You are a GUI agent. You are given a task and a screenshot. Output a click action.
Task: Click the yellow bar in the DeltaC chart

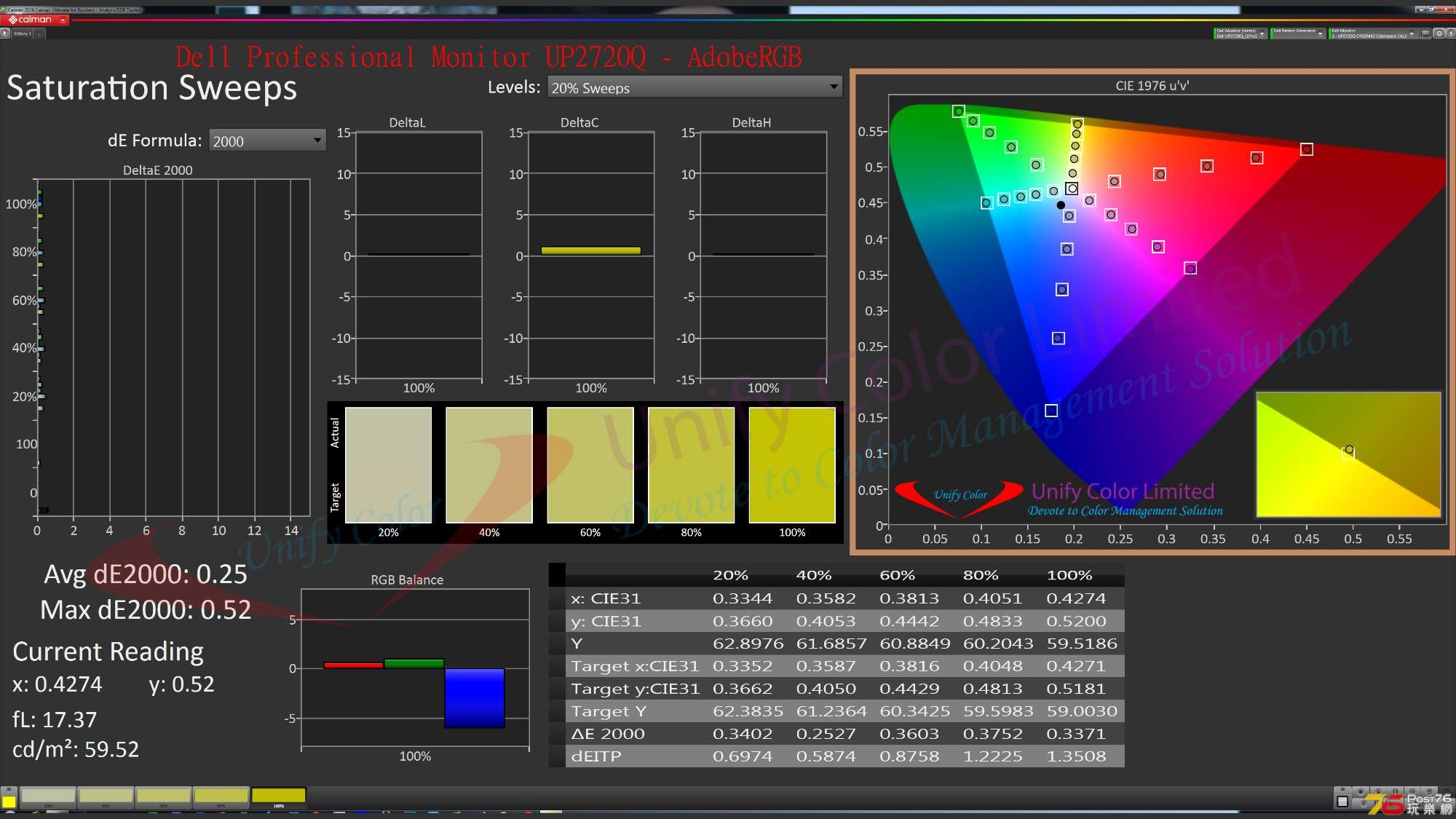(590, 250)
